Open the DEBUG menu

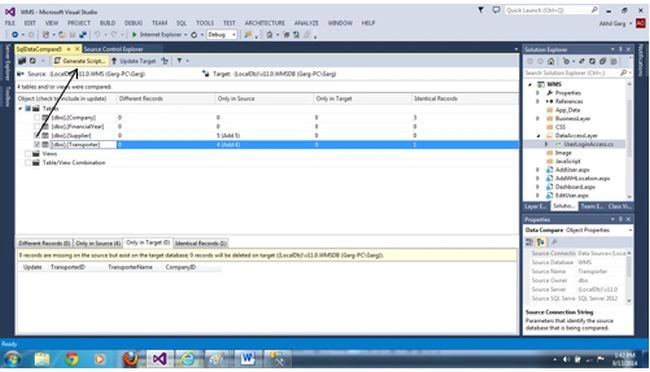(x=133, y=23)
